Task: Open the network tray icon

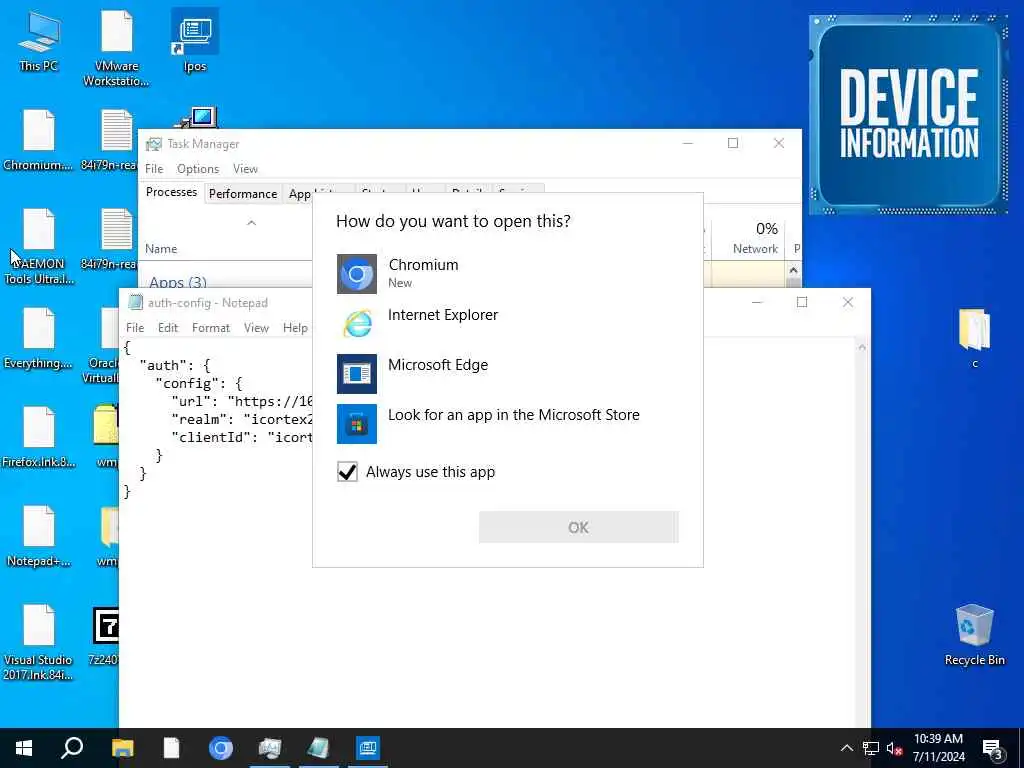Action: tap(871, 748)
